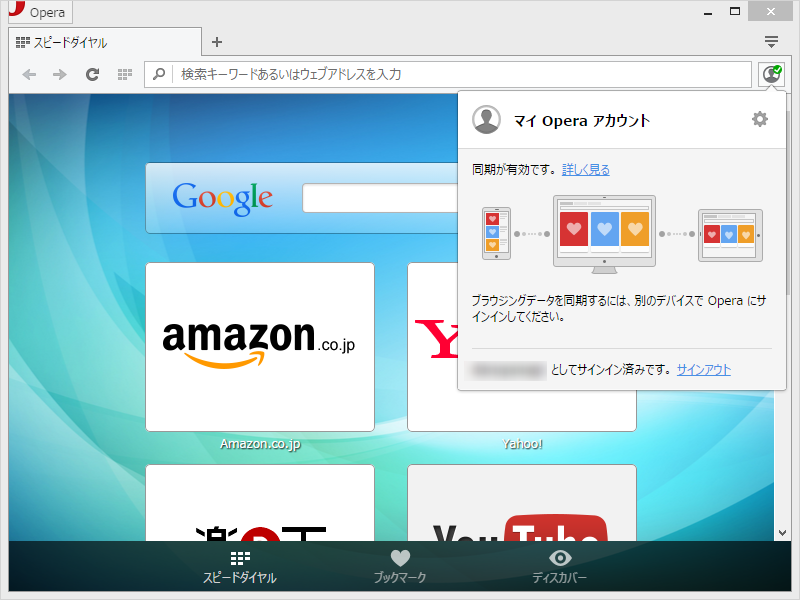The height and width of the screenshot is (600, 800).
Task: Open the extensions grid icon beside the address bar
Action: click(x=124, y=74)
